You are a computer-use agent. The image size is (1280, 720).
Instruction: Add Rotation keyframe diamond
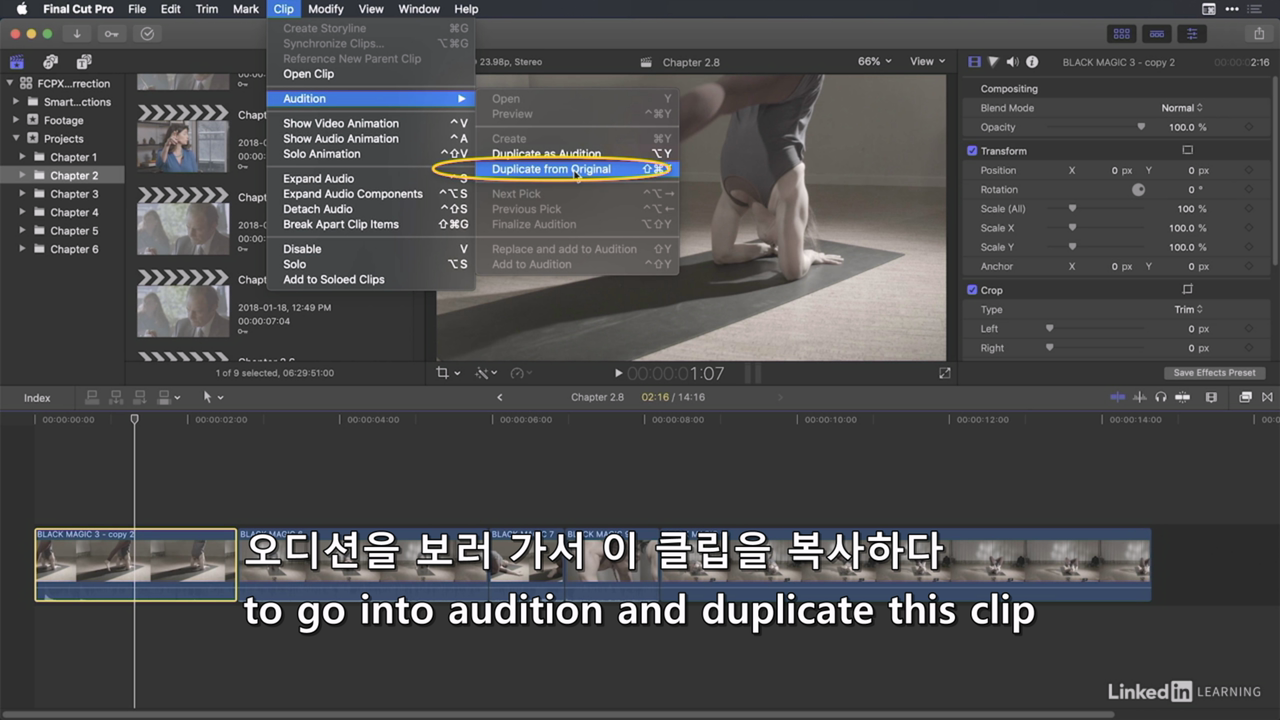tap(1249, 190)
